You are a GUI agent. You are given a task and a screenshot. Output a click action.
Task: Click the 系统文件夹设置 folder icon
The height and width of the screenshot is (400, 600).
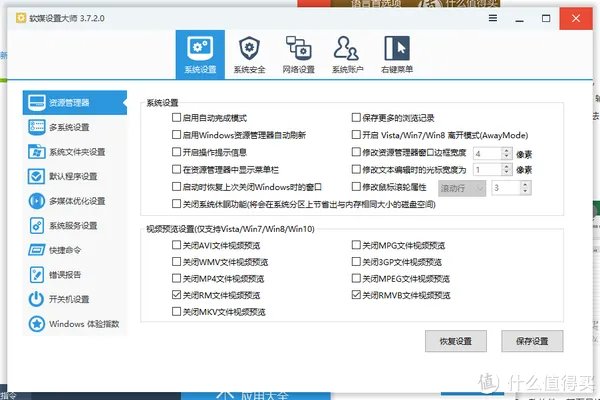37,152
